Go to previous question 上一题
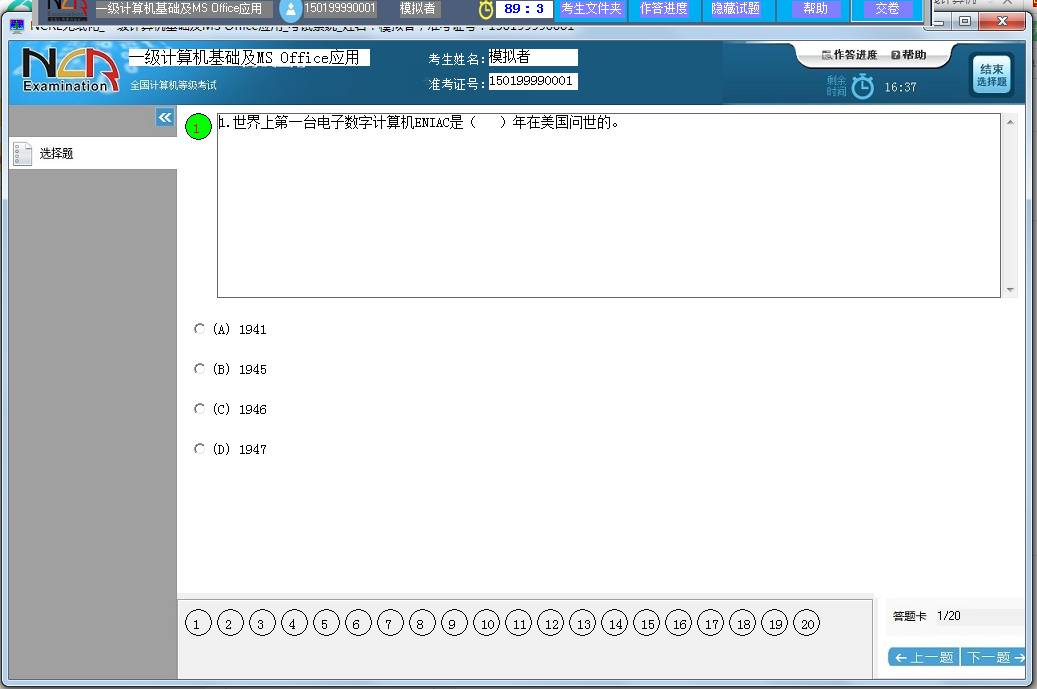Image resolution: width=1037 pixels, height=689 pixels. point(923,657)
